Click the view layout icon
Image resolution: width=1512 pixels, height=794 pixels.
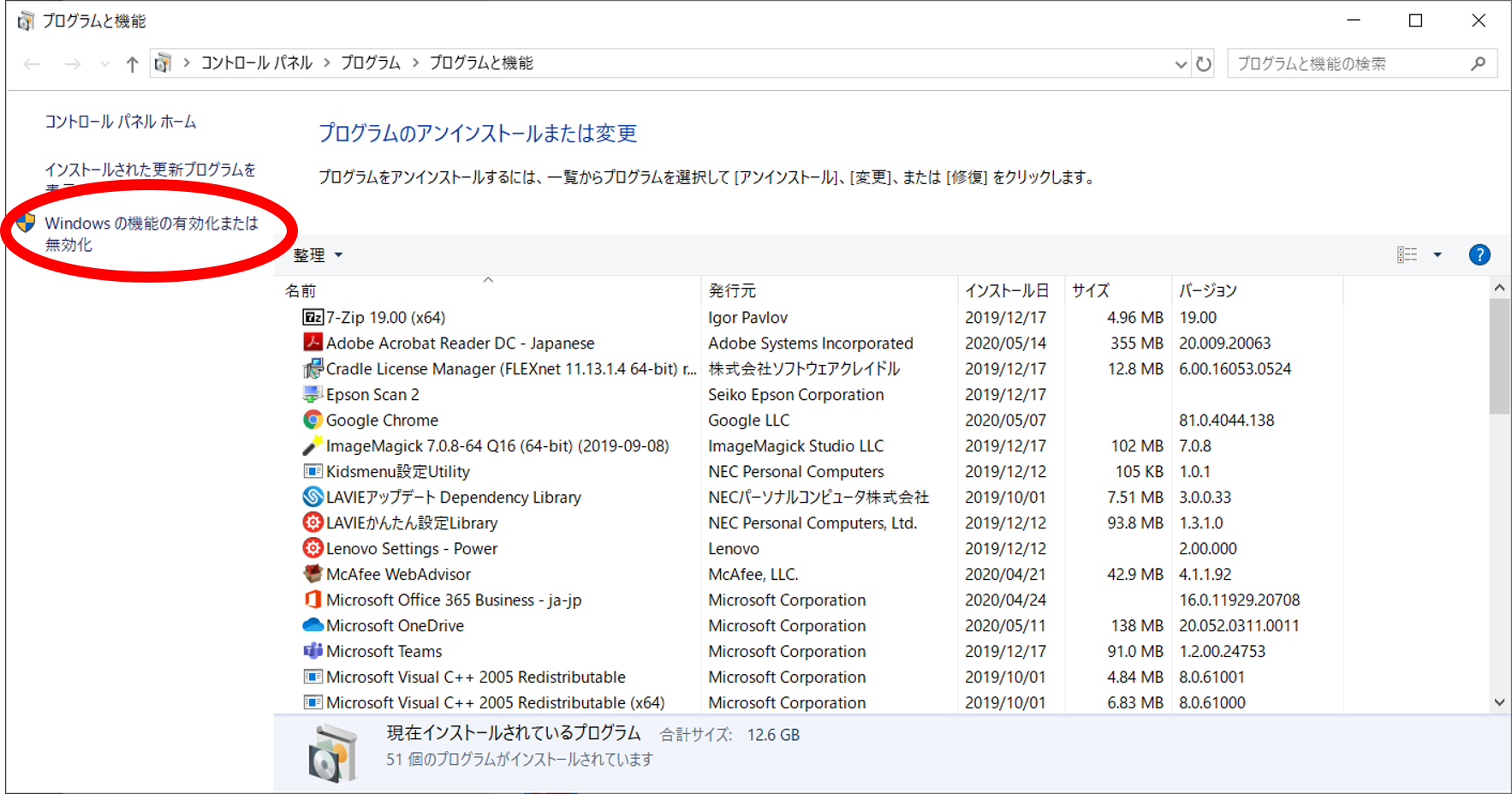pos(1407,254)
